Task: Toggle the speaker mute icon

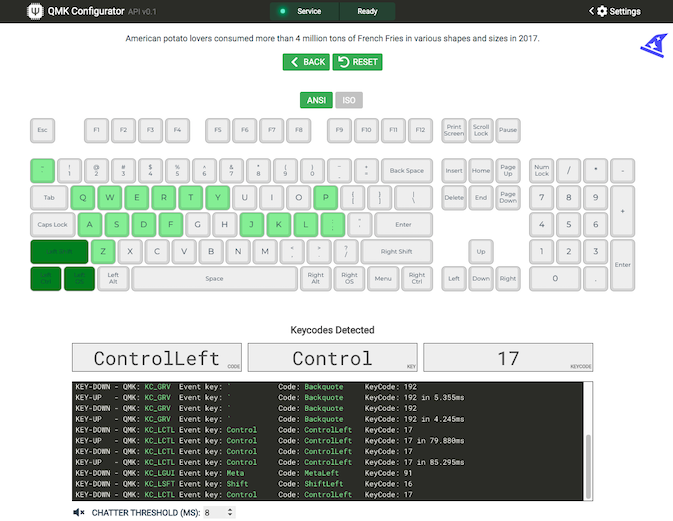Action: pyautogui.click(x=79, y=512)
